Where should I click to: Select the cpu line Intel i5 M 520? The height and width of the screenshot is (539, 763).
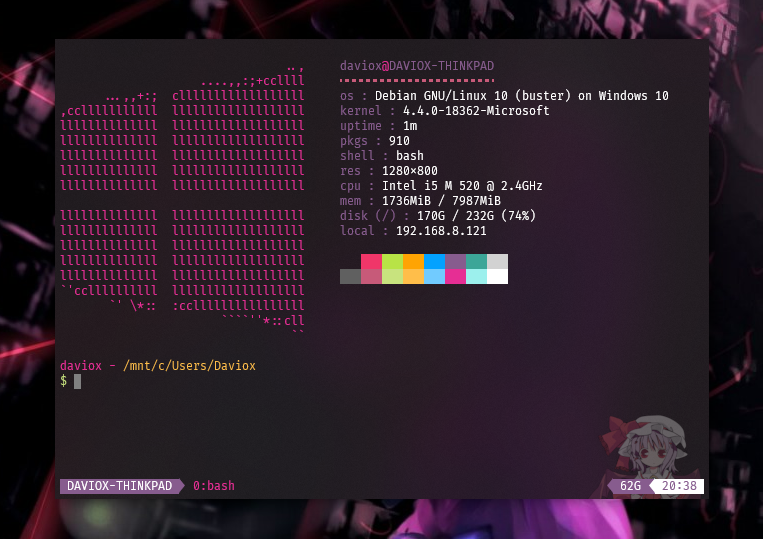pyautogui.click(x=441, y=186)
